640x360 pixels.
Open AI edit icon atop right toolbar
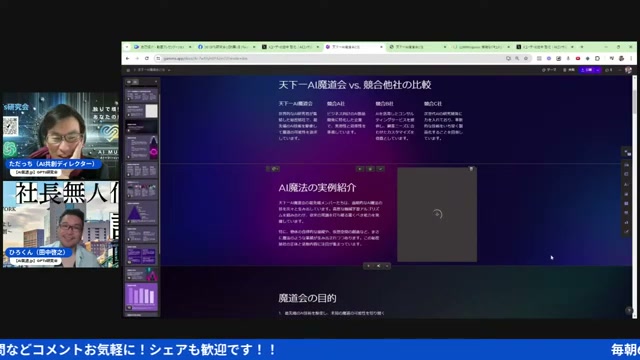627,152
